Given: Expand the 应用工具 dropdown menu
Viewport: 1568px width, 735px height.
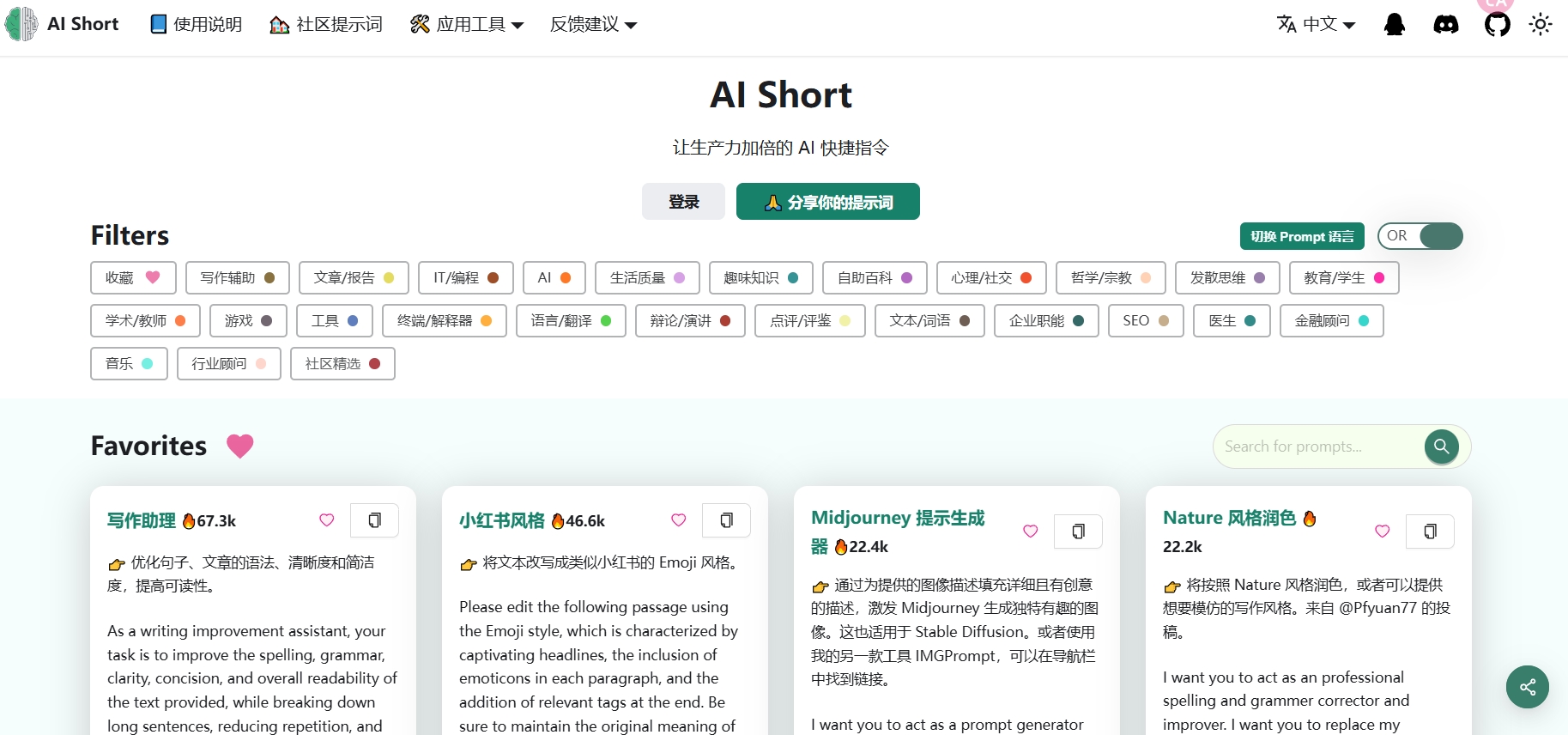Looking at the screenshot, I should 467,24.
